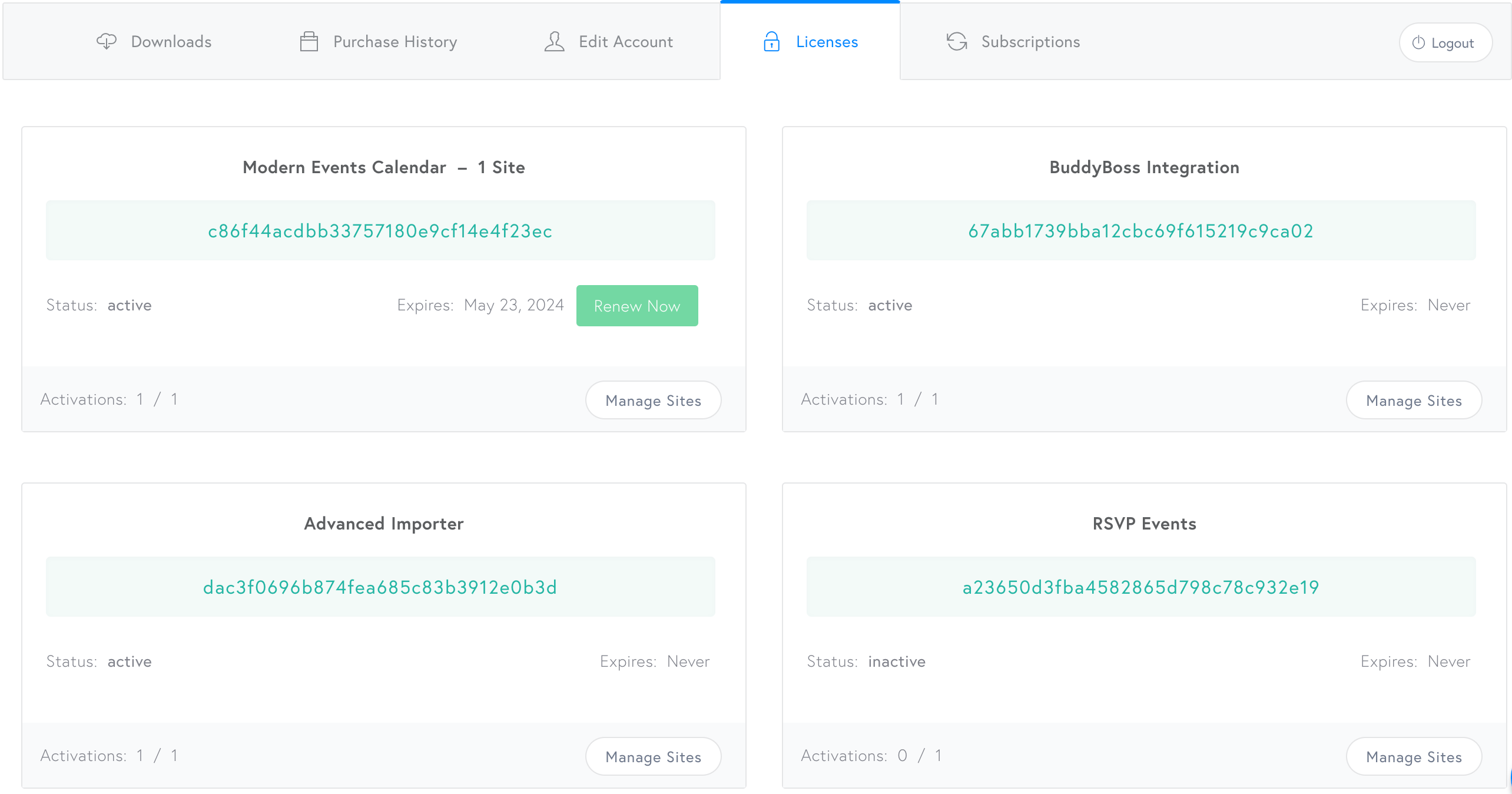
Task: Click the Downloads cloud icon
Action: pos(107,41)
